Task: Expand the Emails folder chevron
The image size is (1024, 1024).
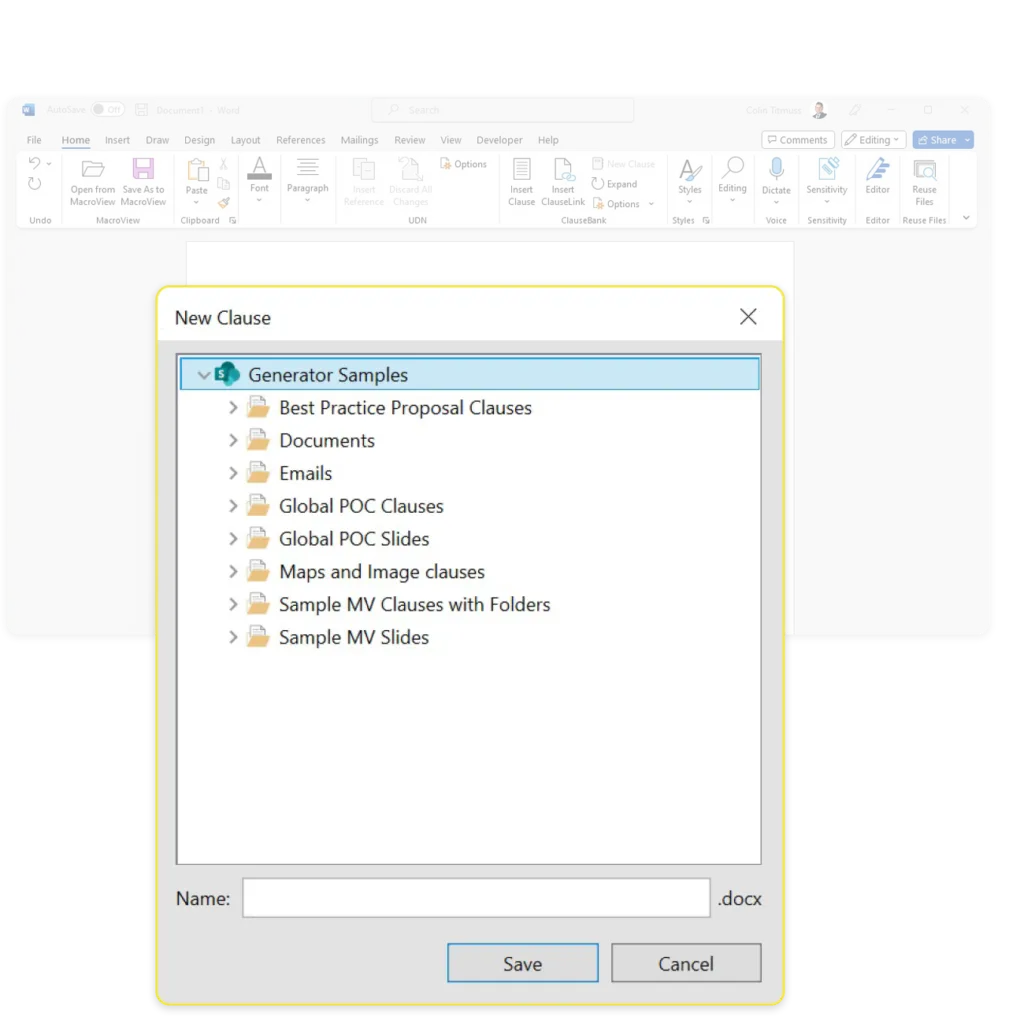Action: 233,473
